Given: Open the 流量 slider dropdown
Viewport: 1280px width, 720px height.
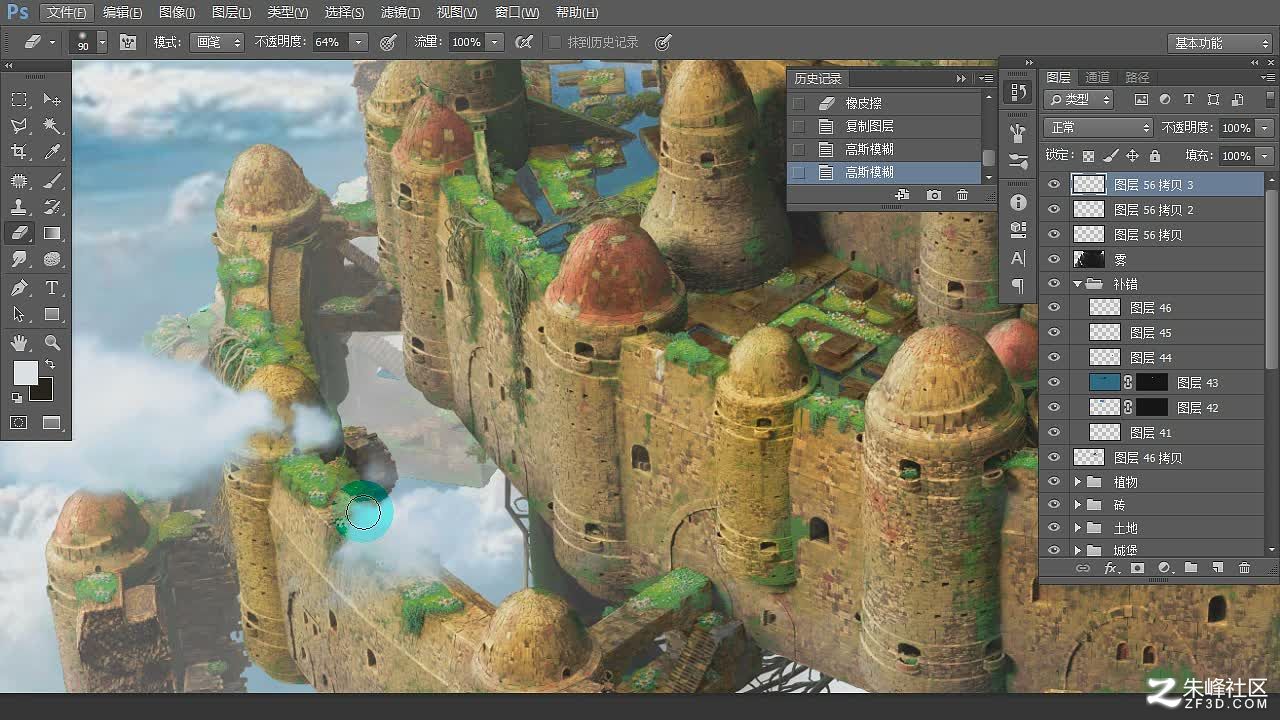Looking at the screenshot, I should click(495, 43).
